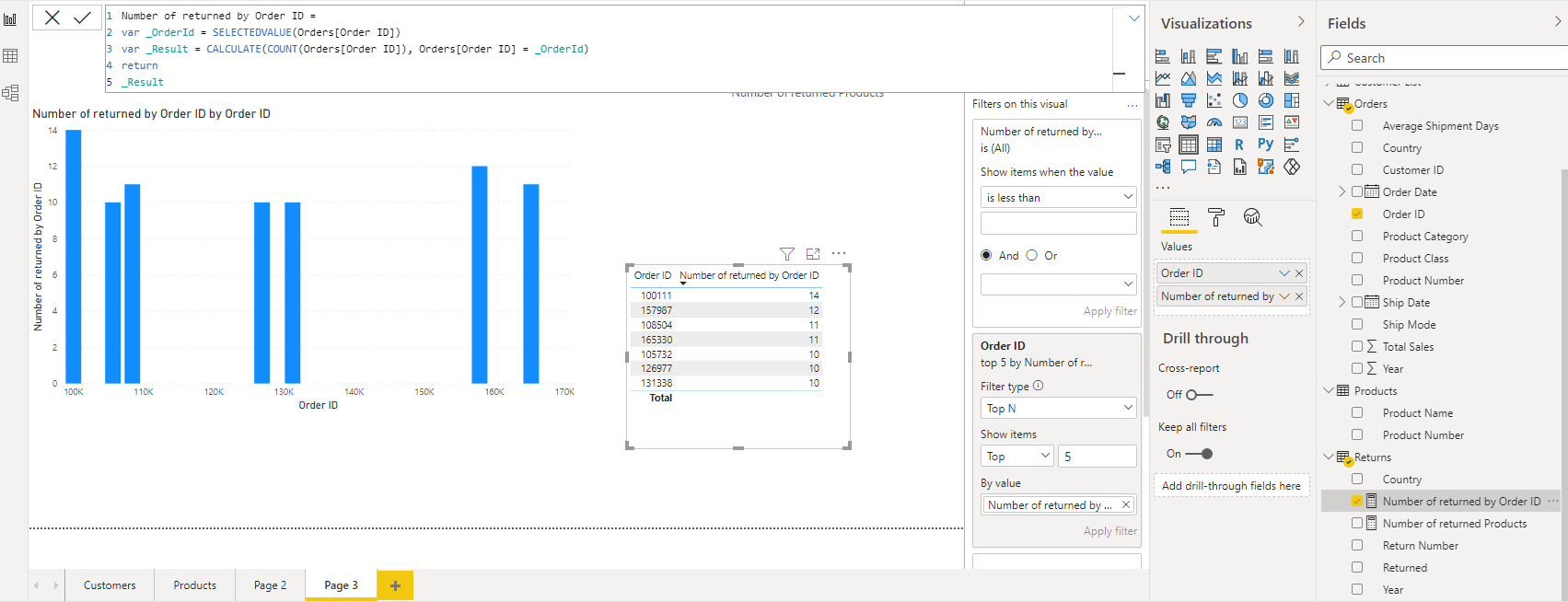Switch to Report view in the left sidebar

(x=10, y=19)
